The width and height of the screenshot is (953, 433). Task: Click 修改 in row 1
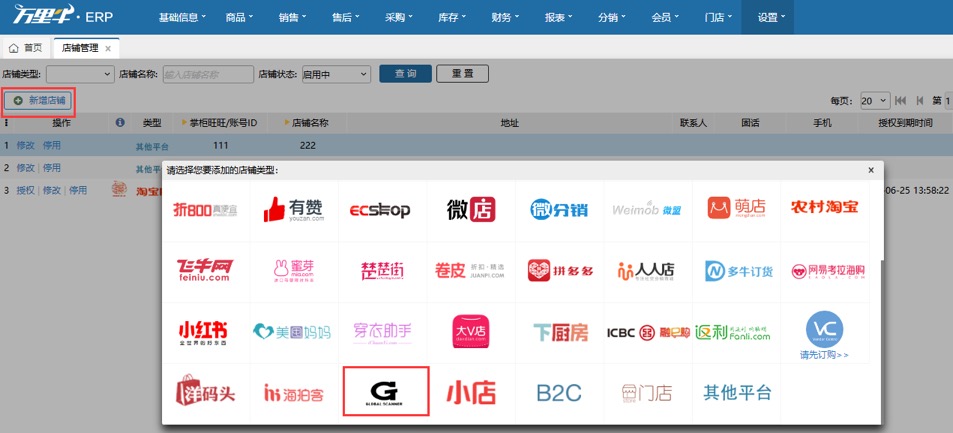point(26,146)
